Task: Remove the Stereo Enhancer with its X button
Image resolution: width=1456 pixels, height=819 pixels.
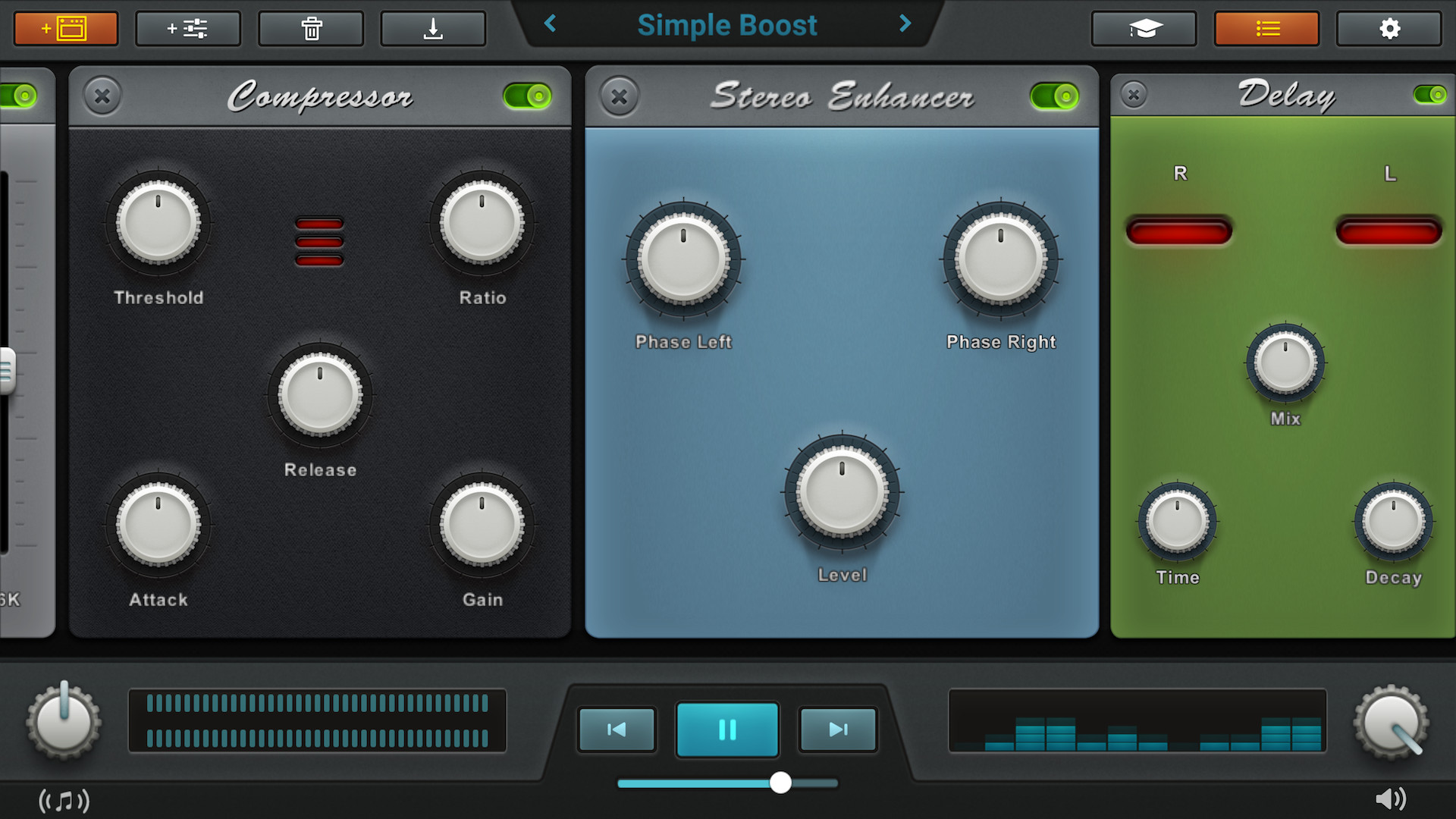Action: coord(619,96)
